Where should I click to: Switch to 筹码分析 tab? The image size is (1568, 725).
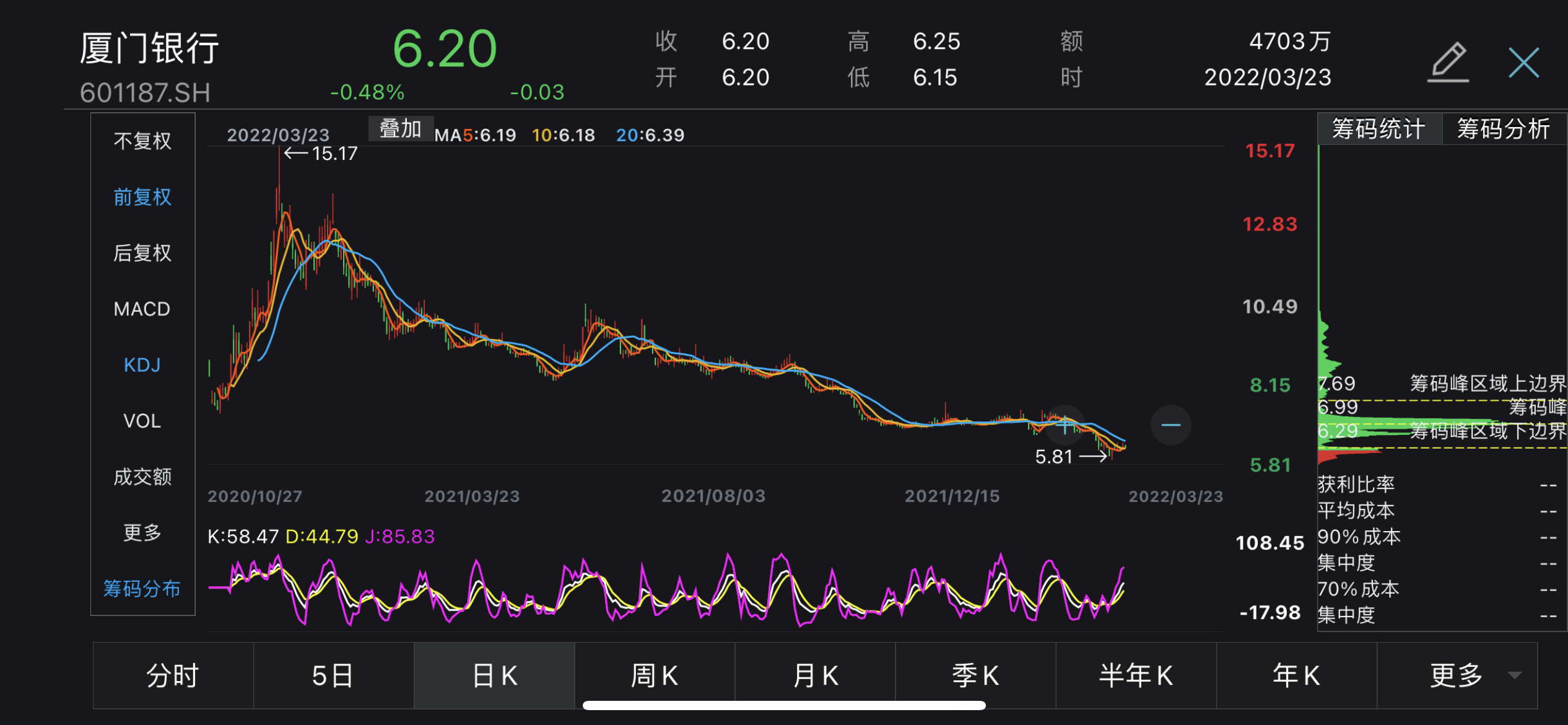click(x=1503, y=129)
